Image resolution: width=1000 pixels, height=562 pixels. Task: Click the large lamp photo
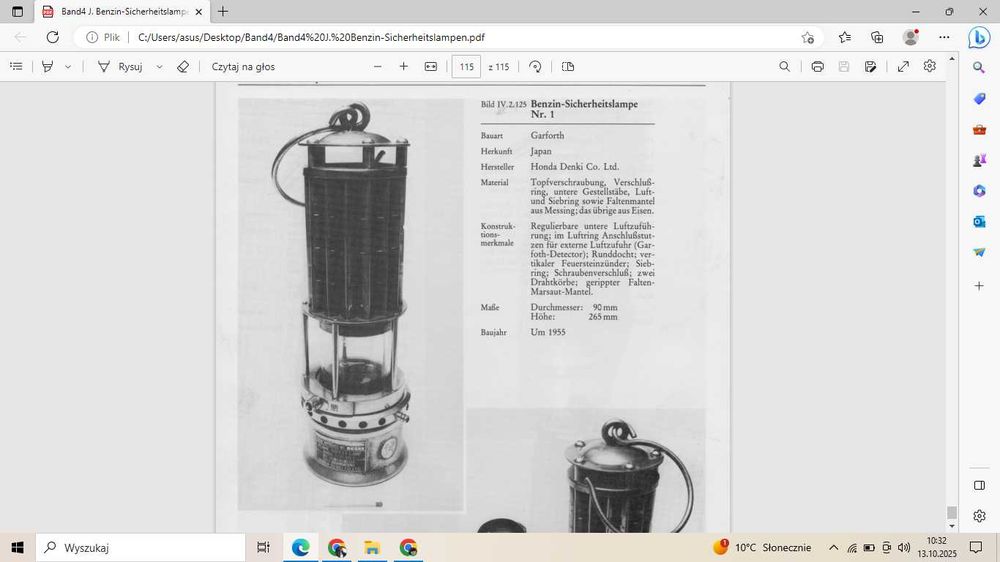point(351,304)
